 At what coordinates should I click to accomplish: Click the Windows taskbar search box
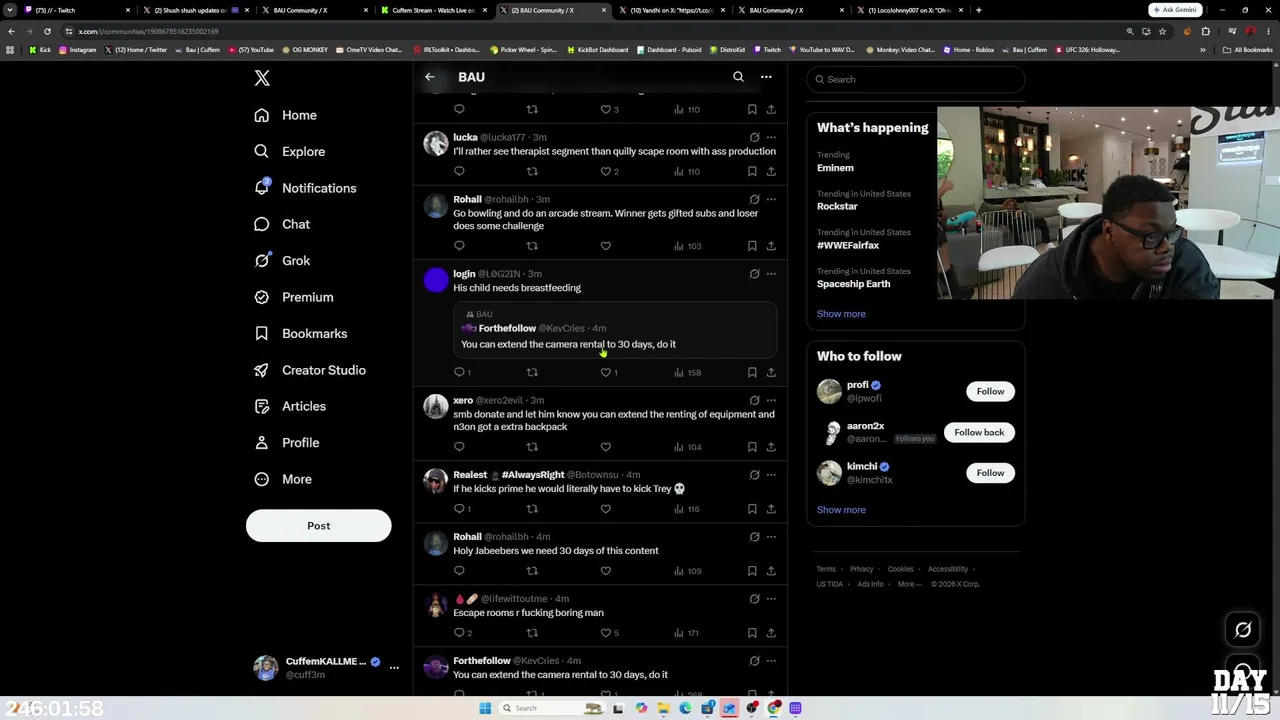pos(552,708)
